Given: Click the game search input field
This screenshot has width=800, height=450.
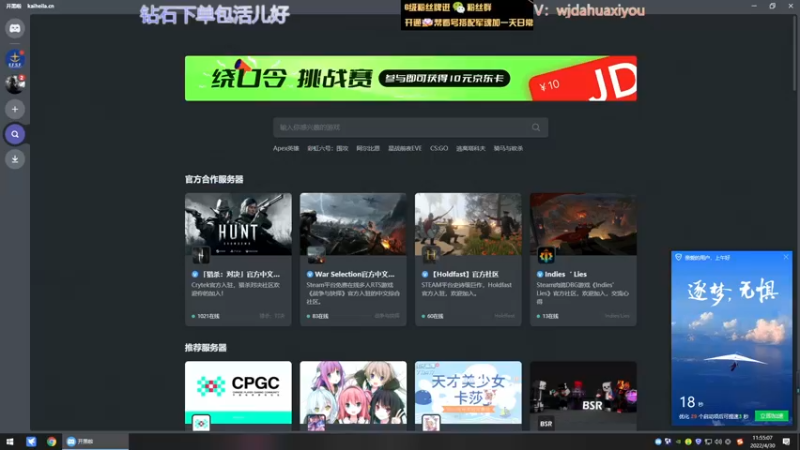Looking at the screenshot, I should pyautogui.click(x=410, y=128).
